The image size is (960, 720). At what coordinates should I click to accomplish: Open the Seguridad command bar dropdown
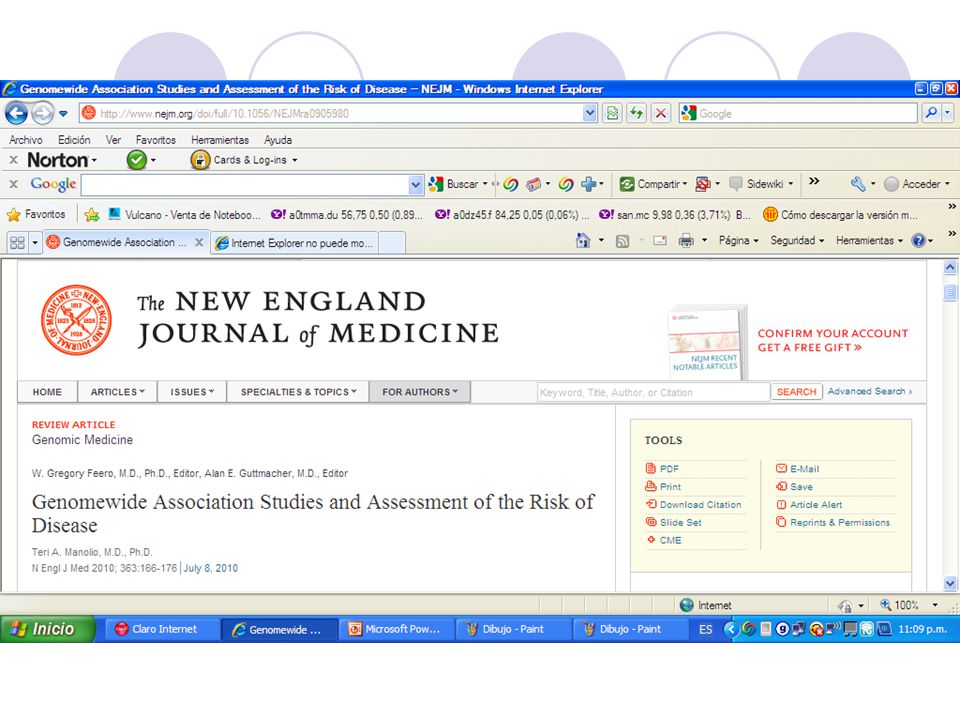(x=797, y=241)
